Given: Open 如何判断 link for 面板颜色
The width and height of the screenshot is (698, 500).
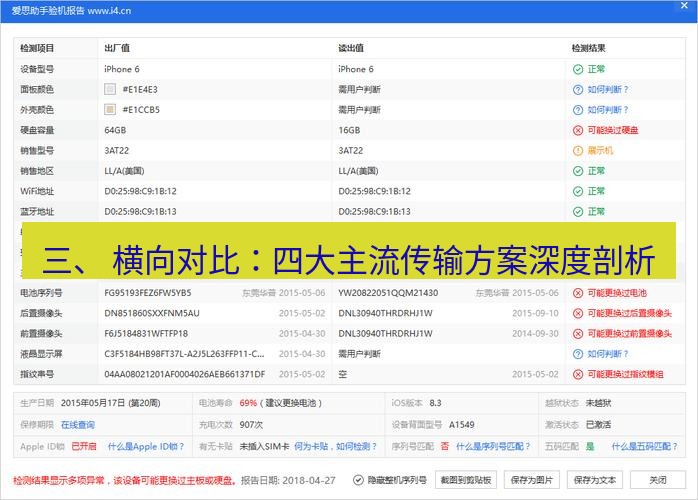Looking at the screenshot, I should point(608,89).
